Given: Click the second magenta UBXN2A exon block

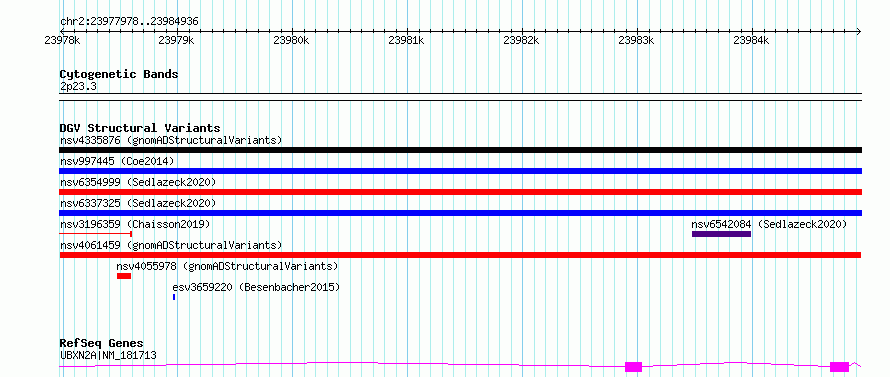Looking at the screenshot, I should tap(839, 367).
